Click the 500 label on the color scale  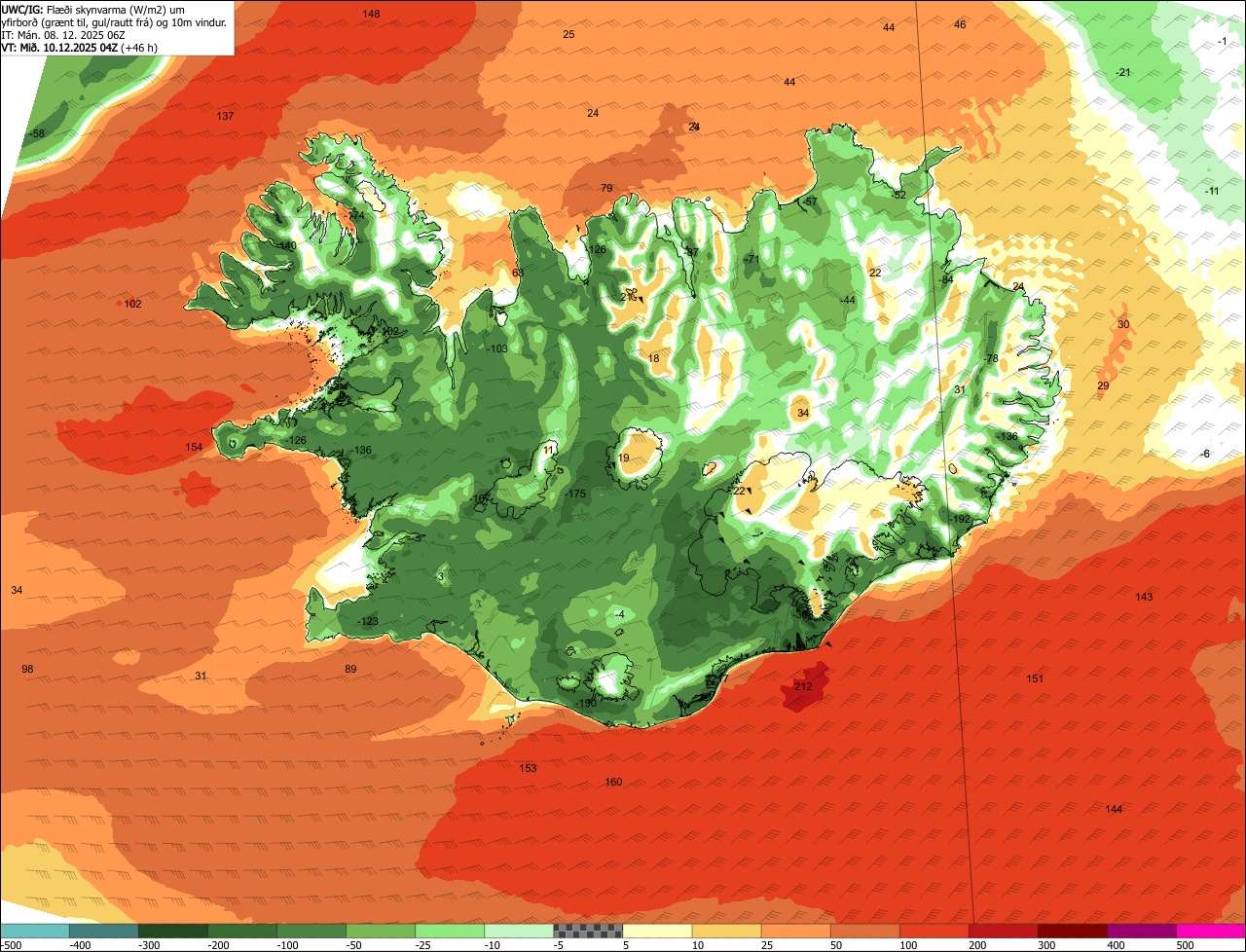[1184, 945]
